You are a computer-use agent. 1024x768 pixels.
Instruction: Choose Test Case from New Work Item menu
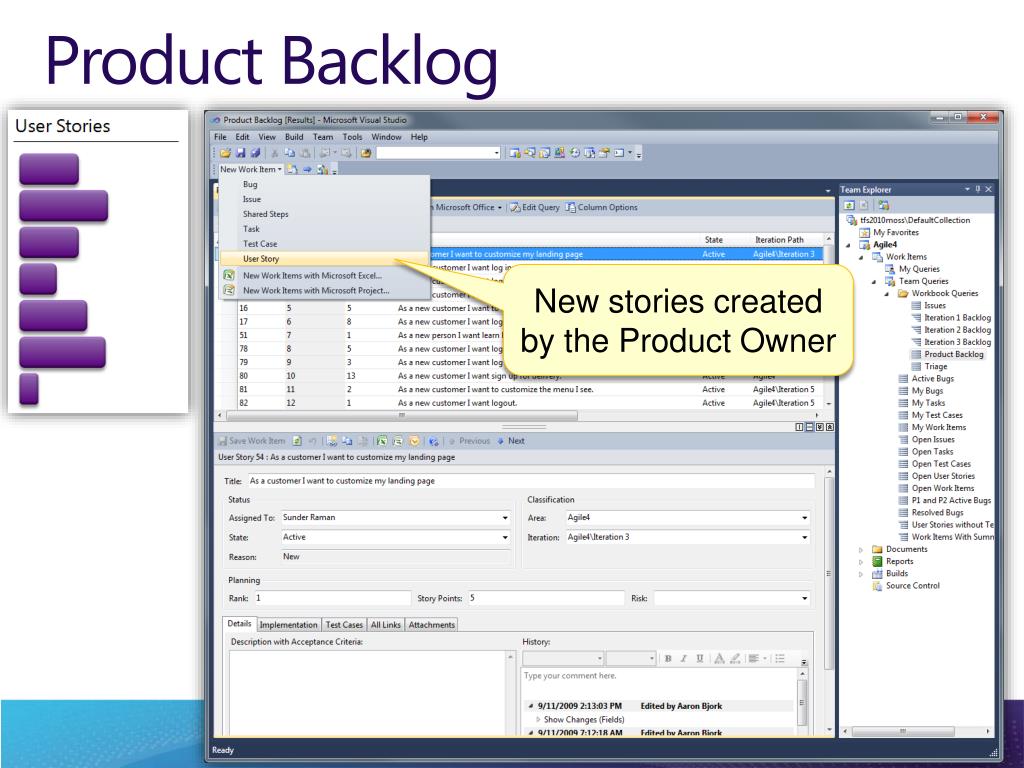coord(325,244)
